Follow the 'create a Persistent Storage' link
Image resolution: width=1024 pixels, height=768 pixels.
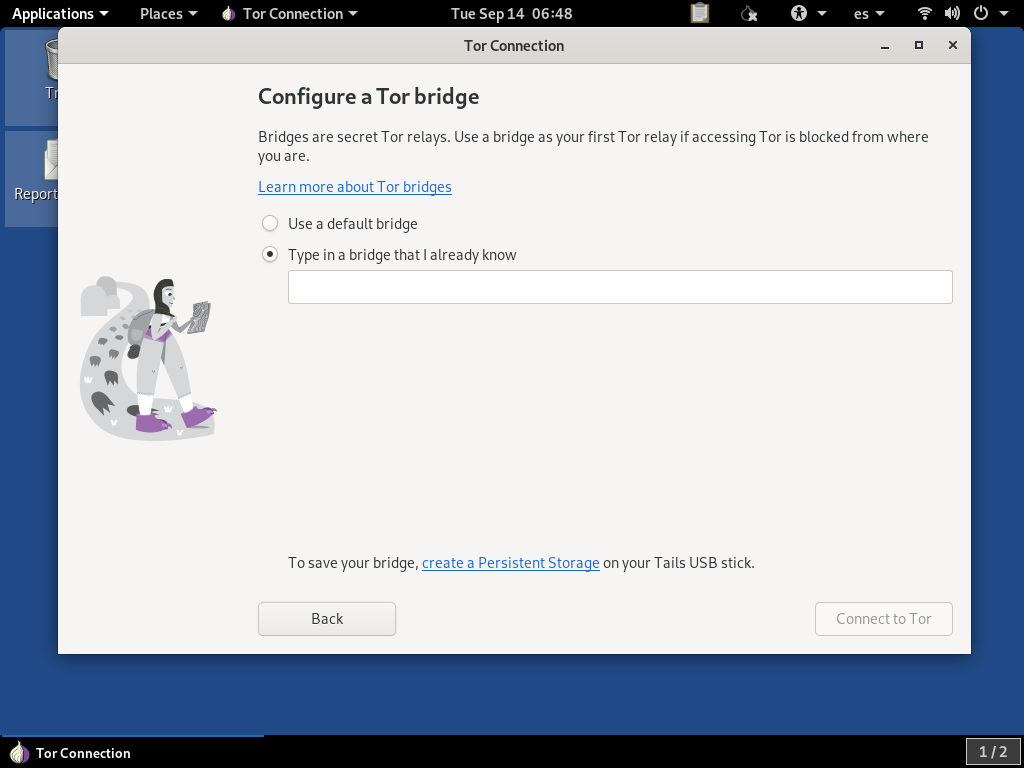[x=511, y=563]
